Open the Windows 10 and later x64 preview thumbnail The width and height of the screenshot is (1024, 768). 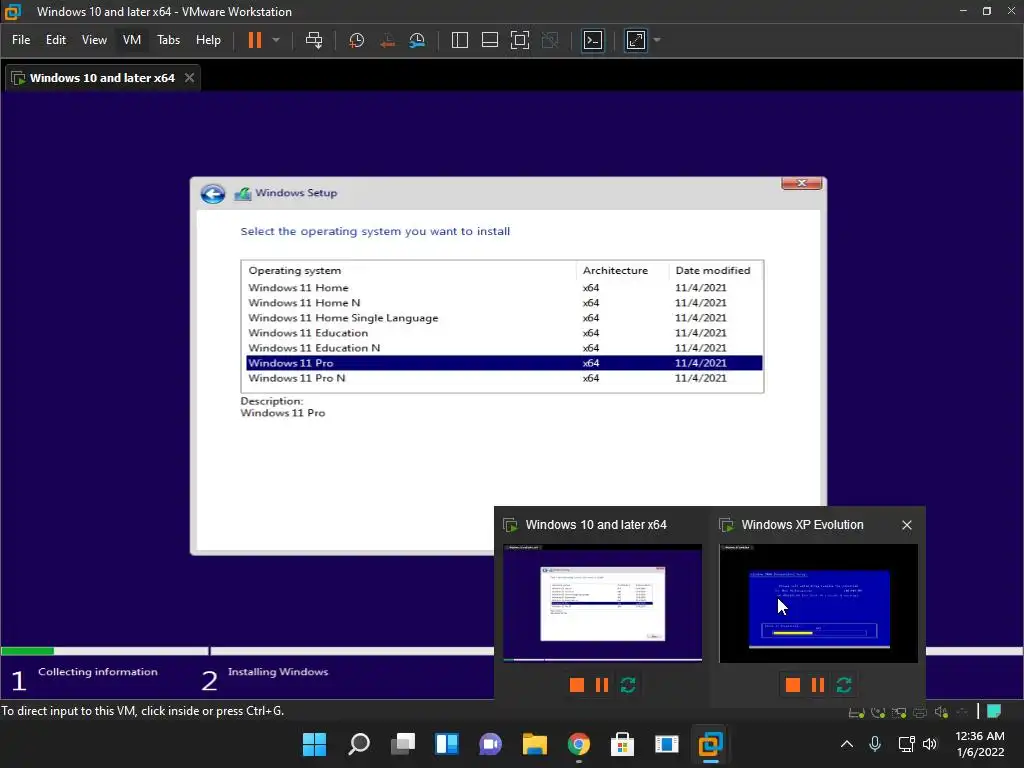tap(603, 603)
